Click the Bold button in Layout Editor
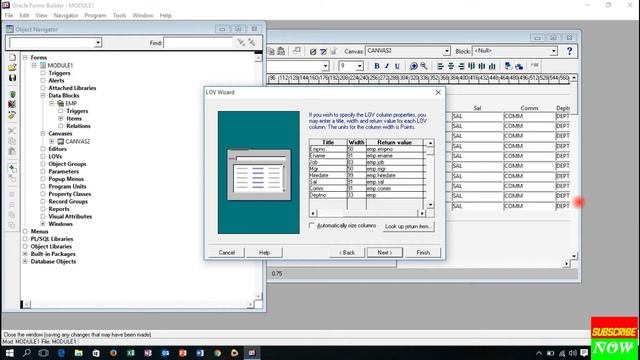This screenshot has height=360, width=640. (x=377, y=66)
